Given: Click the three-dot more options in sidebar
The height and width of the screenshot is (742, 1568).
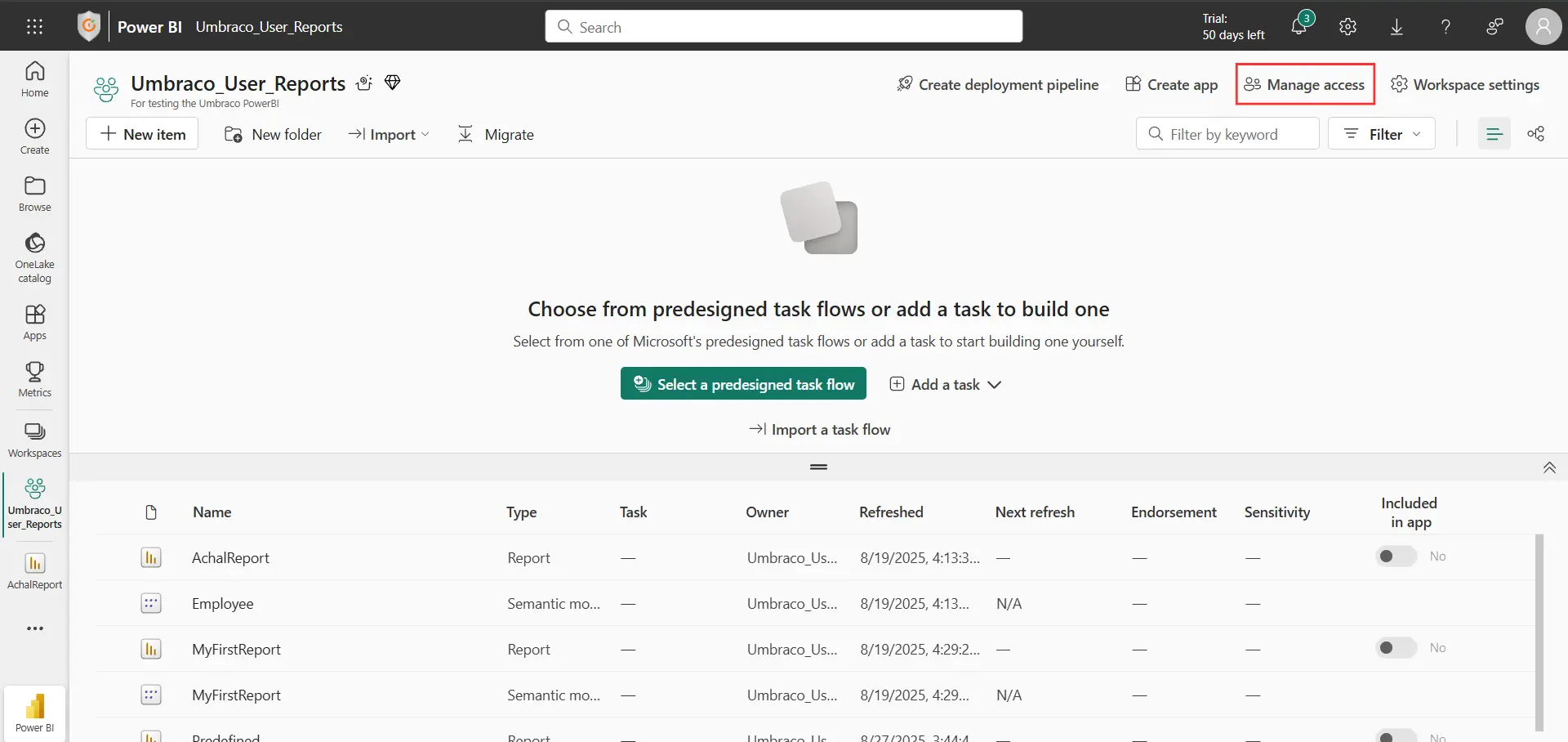Looking at the screenshot, I should 34,628.
